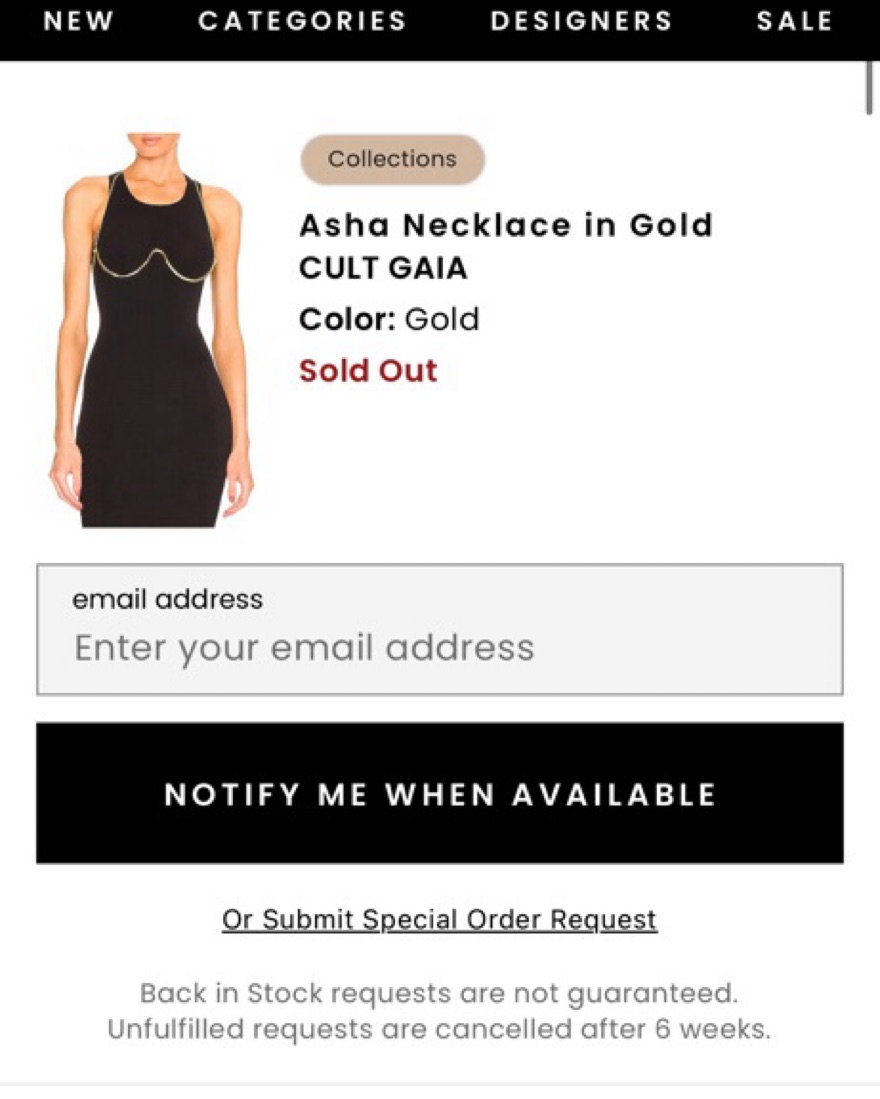Image resolution: width=880 pixels, height=1099 pixels.
Task: Focus the Enter your email address field
Action: click(x=440, y=648)
